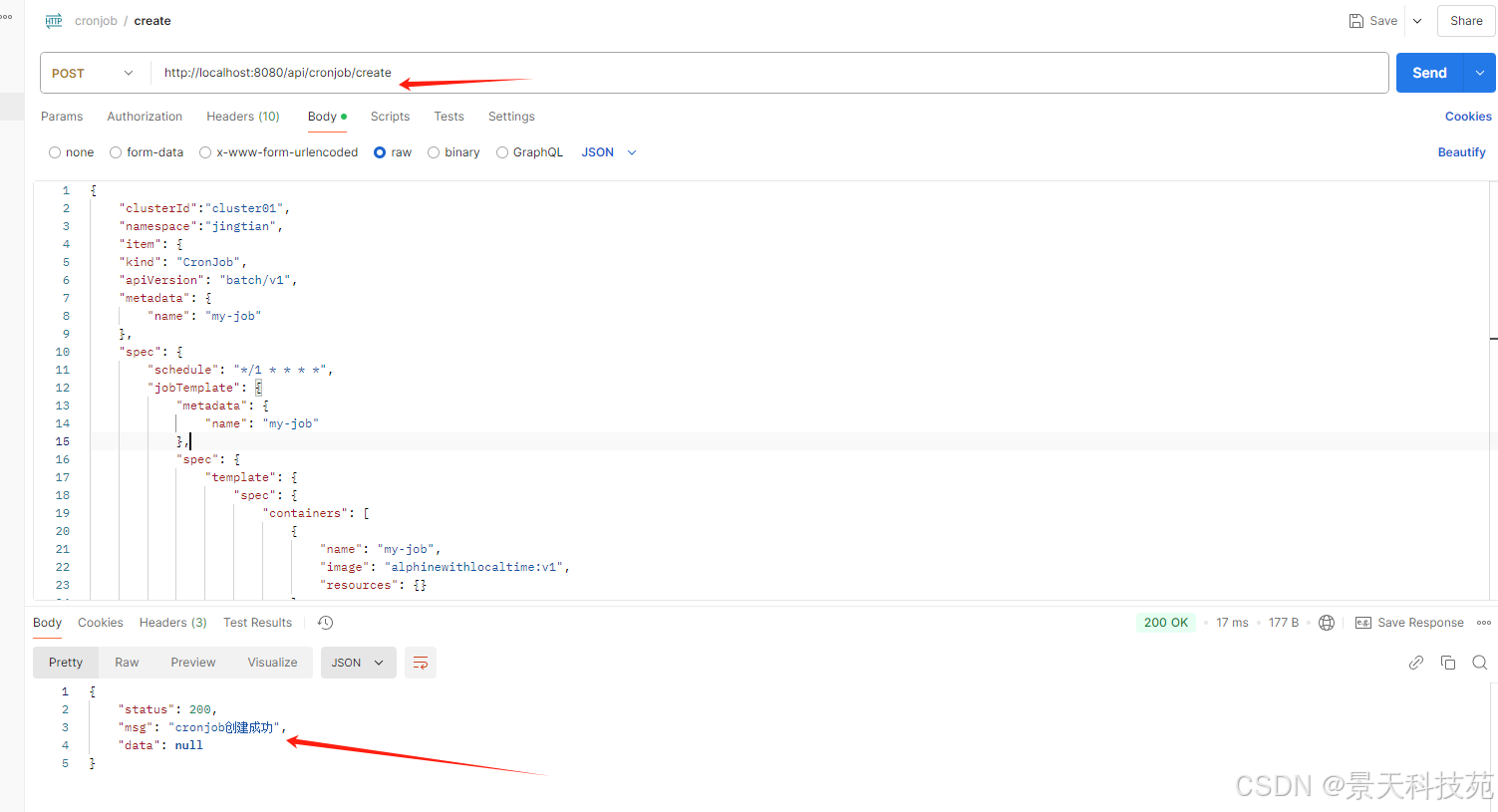Click the Save button
1498x812 pixels.
tap(1373, 21)
